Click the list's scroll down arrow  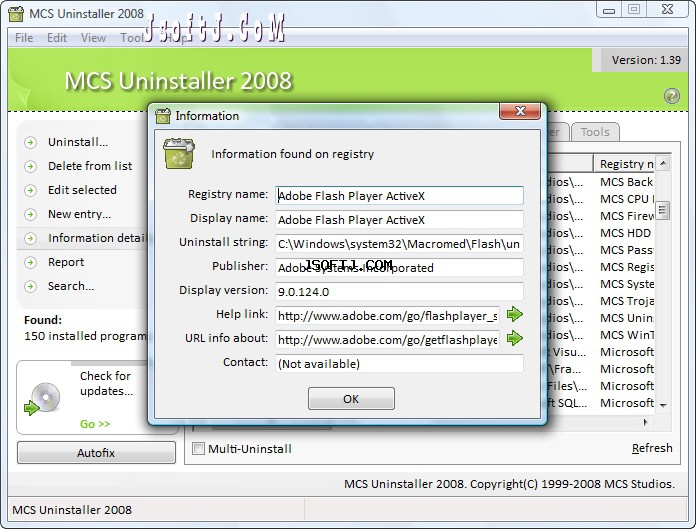[663, 405]
